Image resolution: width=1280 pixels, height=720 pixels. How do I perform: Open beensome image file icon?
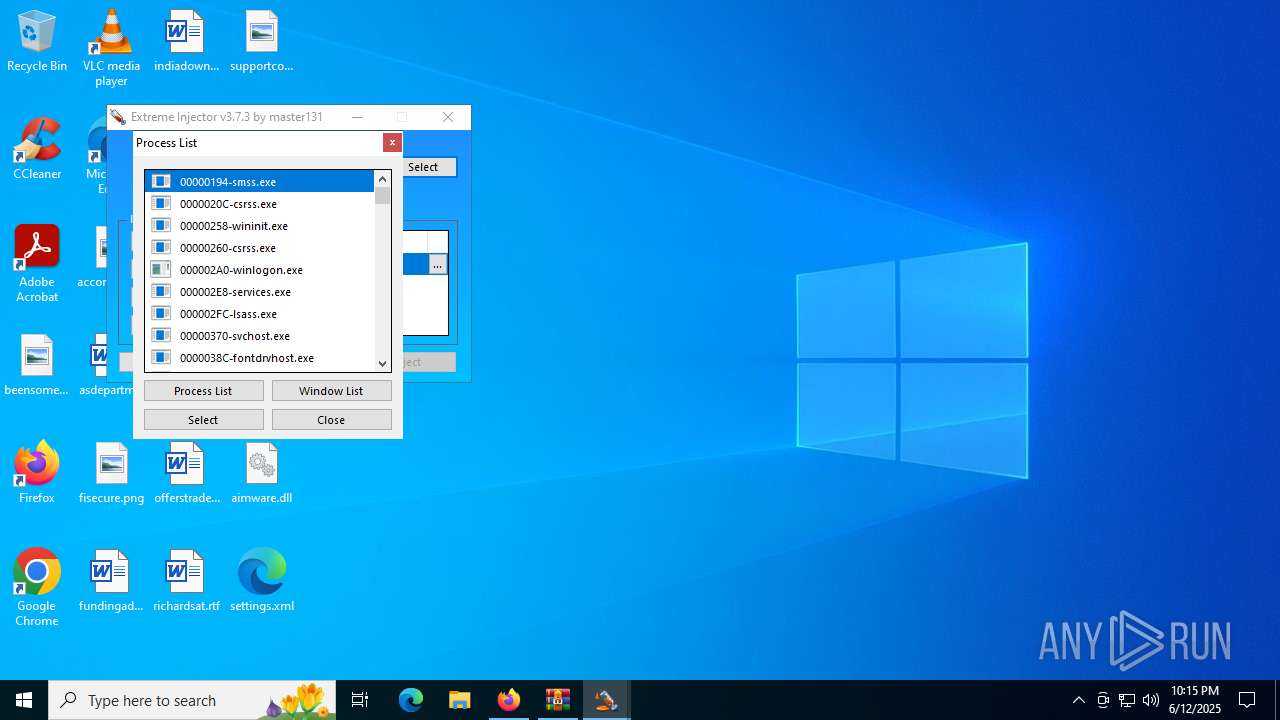pos(37,366)
